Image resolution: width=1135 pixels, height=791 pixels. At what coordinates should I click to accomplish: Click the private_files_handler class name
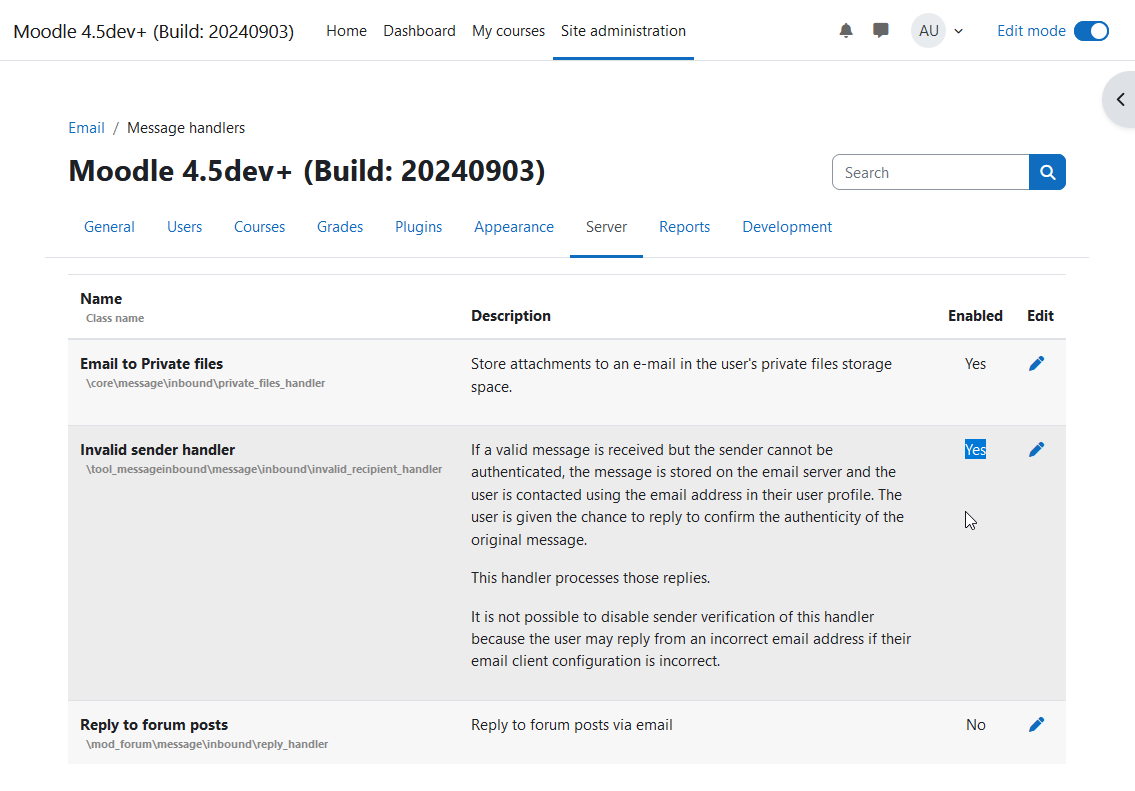coord(206,383)
